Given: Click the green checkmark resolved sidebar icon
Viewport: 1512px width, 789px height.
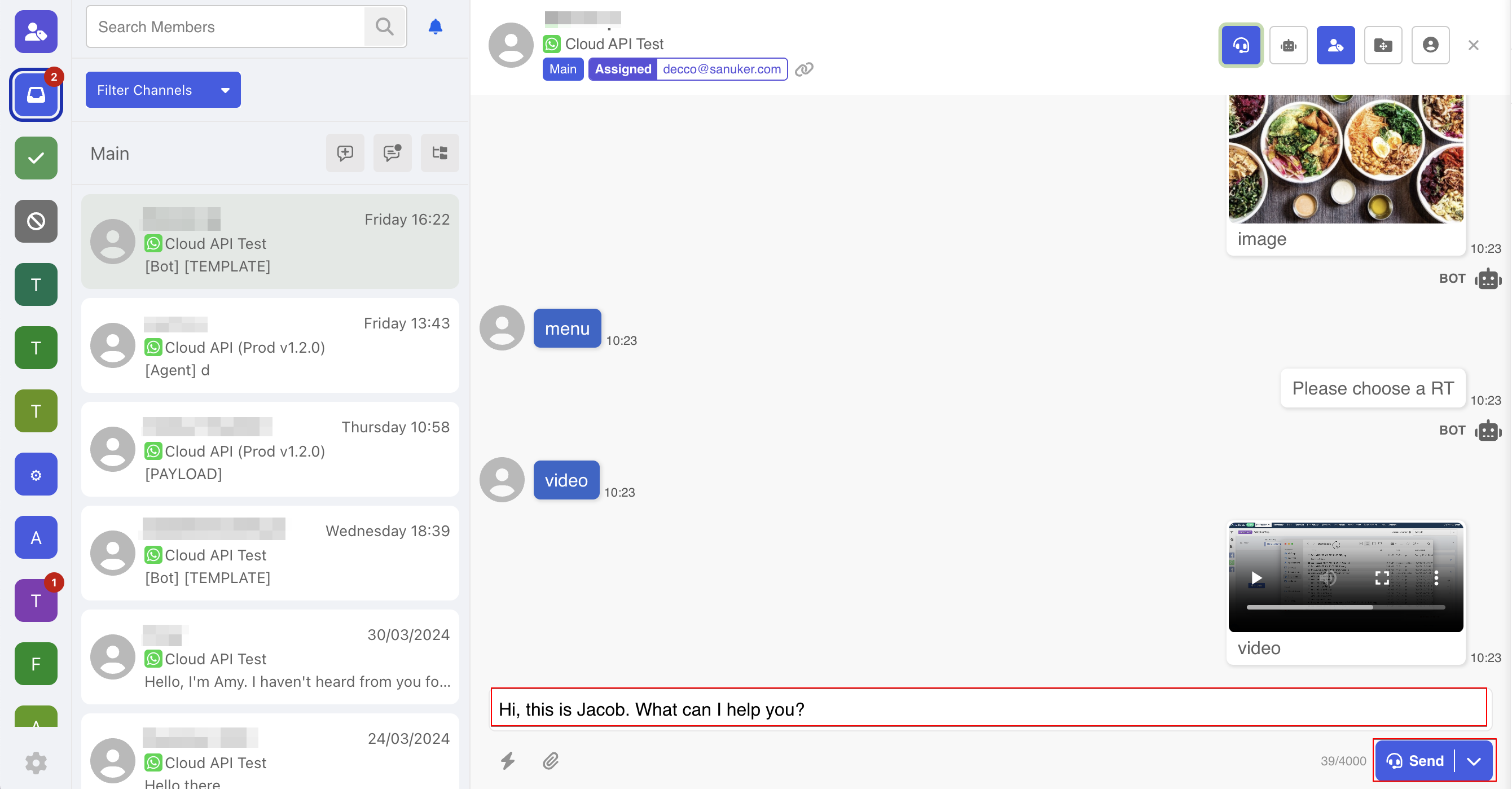Looking at the screenshot, I should (36, 158).
